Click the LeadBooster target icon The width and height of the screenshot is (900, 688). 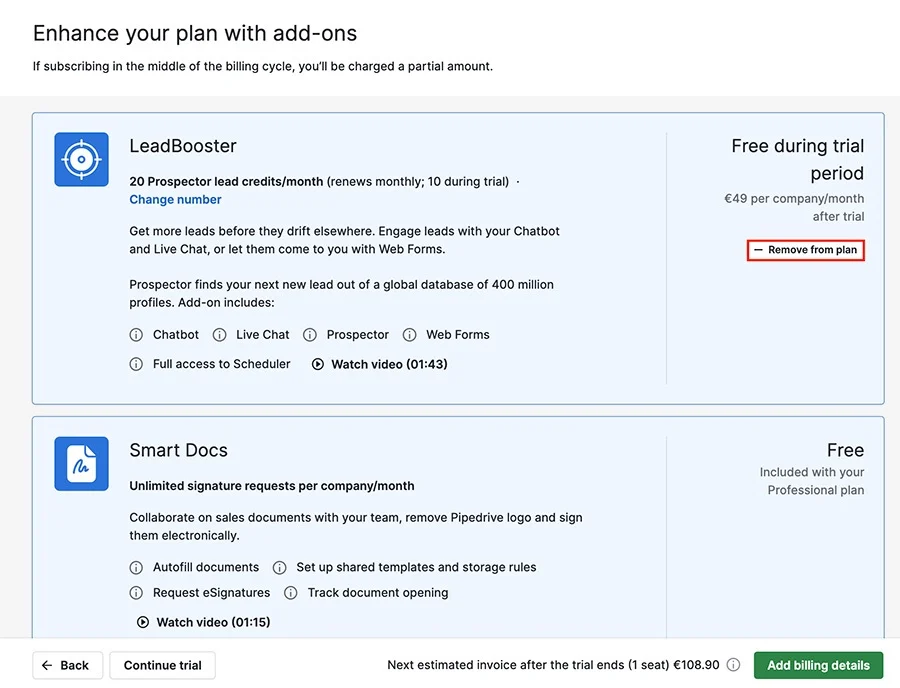click(82, 160)
